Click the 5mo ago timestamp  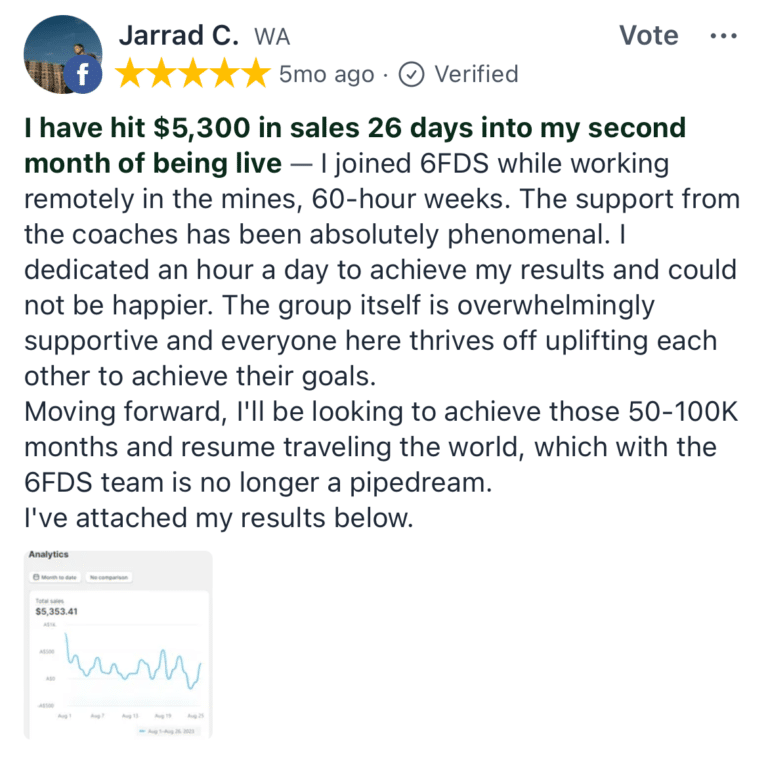pyautogui.click(x=327, y=75)
